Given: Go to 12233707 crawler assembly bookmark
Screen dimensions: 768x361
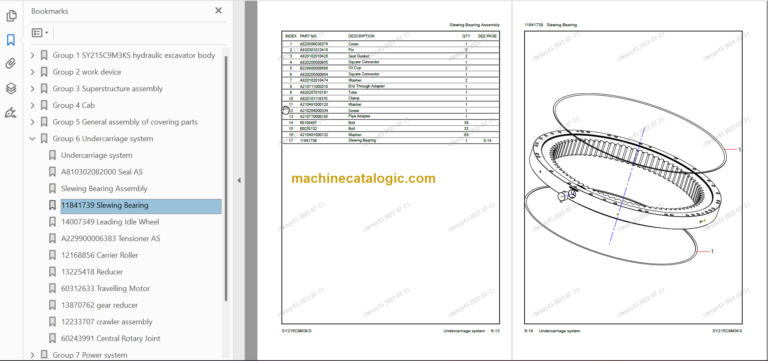Looking at the screenshot, I should [x=106, y=322].
